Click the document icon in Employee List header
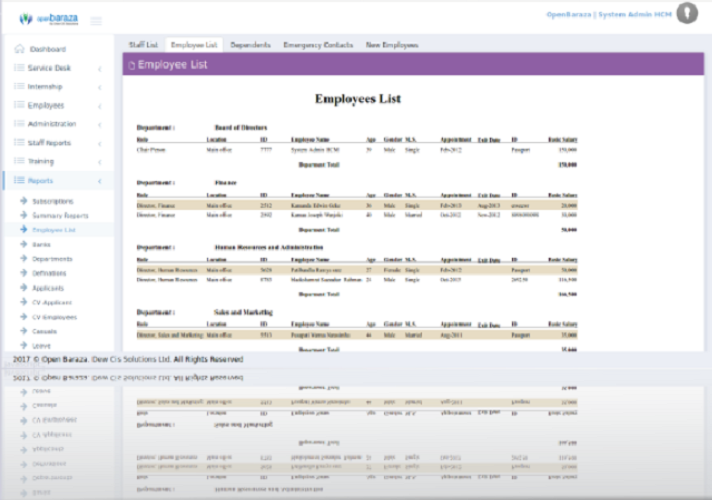The height and width of the screenshot is (500, 712). click(x=132, y=65)
